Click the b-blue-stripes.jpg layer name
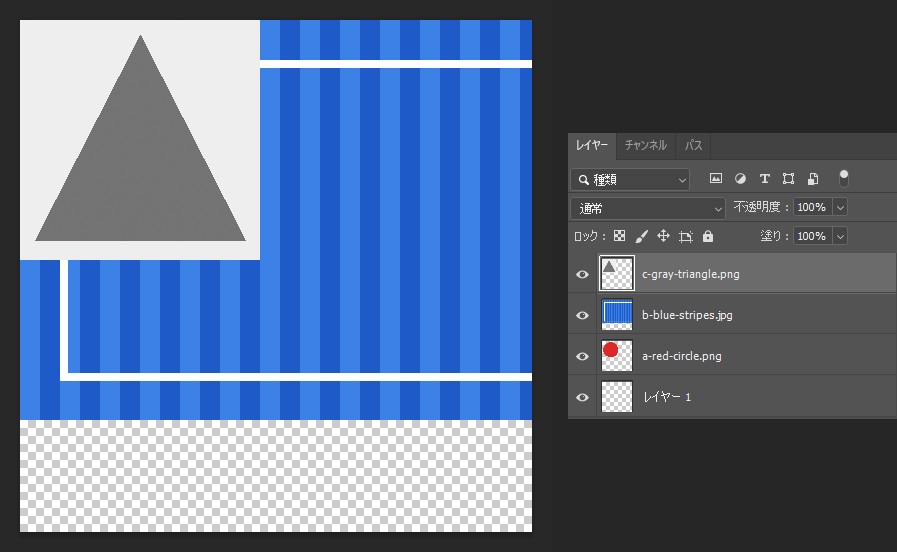This screenshot has height=552, width=897. (687, 315)
